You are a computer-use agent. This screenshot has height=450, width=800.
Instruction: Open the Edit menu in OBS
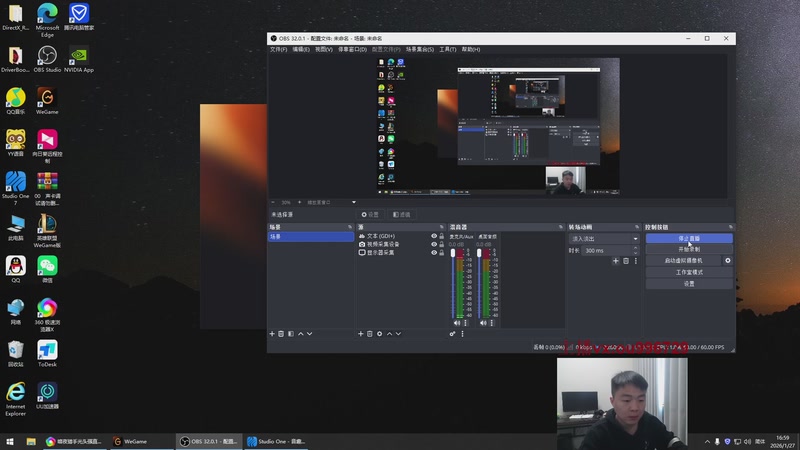coord(301,49)
